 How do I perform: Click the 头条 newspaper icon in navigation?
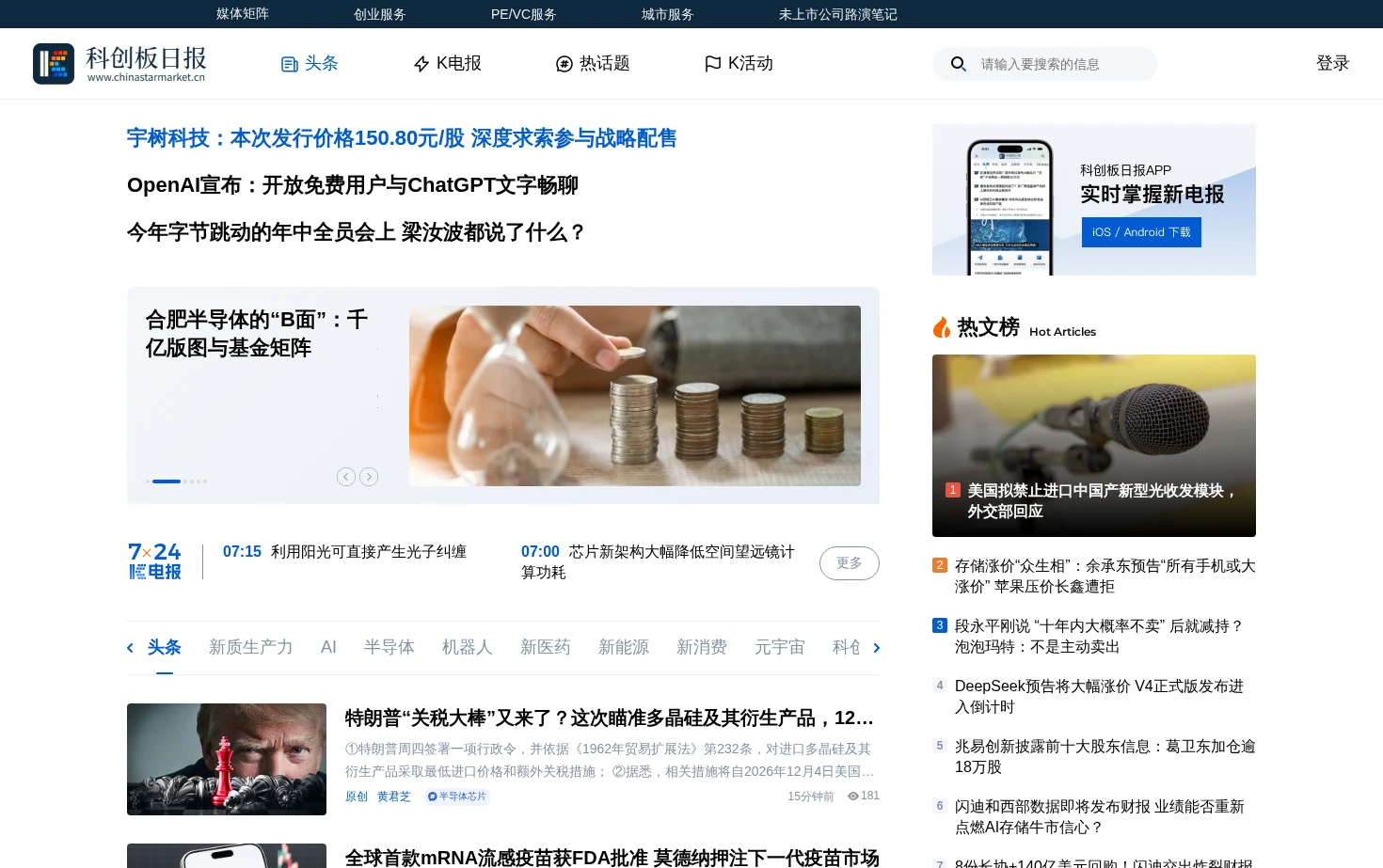290,64
